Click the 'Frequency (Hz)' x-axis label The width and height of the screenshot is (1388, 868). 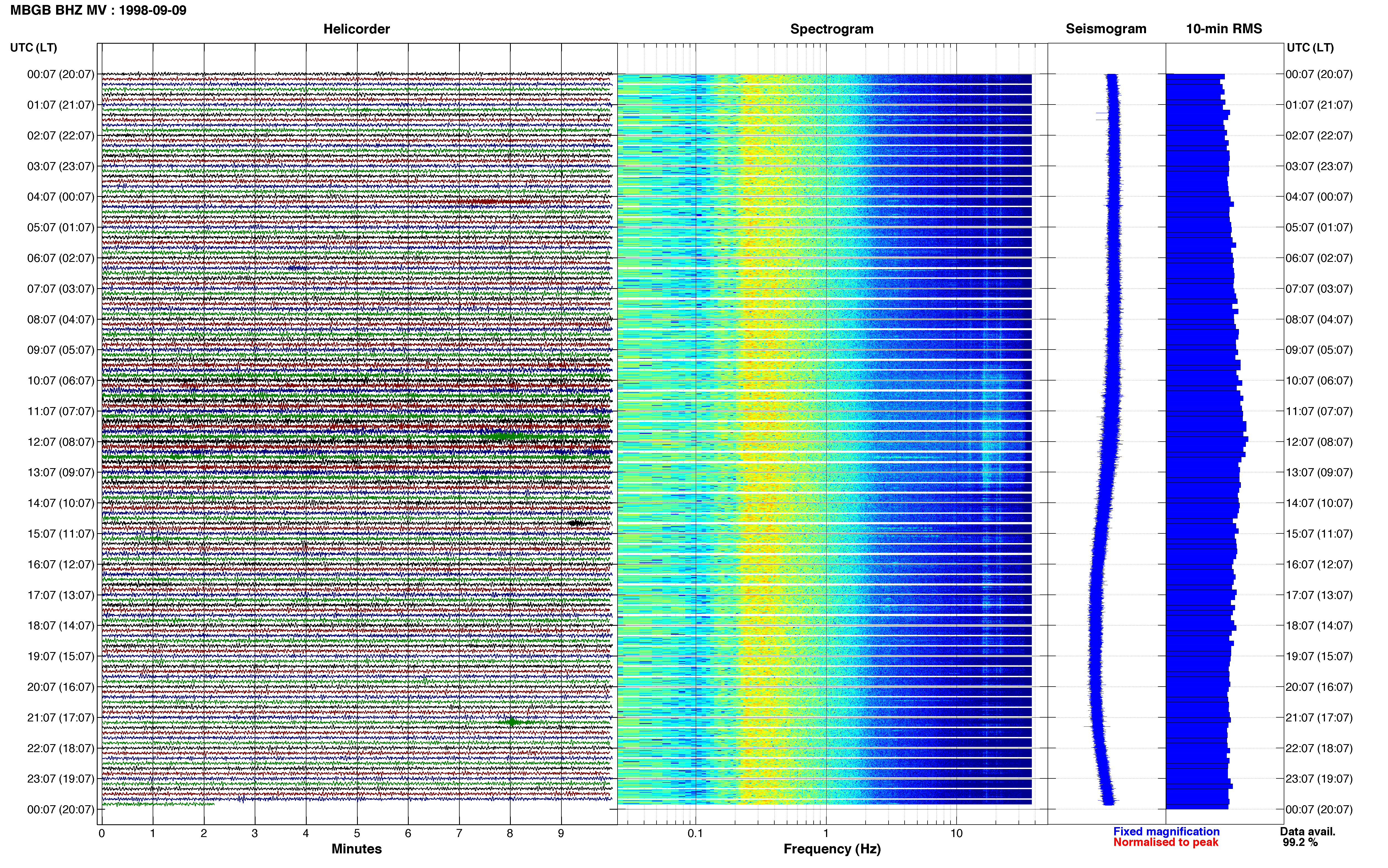coord(832,849)
